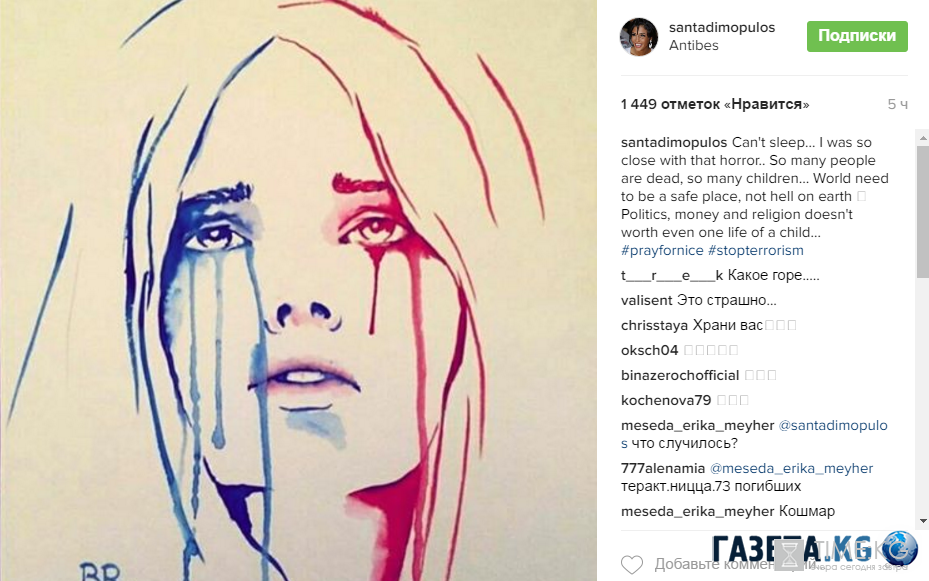Image resolution: width=929 pixels, height=581 pixels.
Task: Open santadimopulos username in header
Action: click(722, 27)
